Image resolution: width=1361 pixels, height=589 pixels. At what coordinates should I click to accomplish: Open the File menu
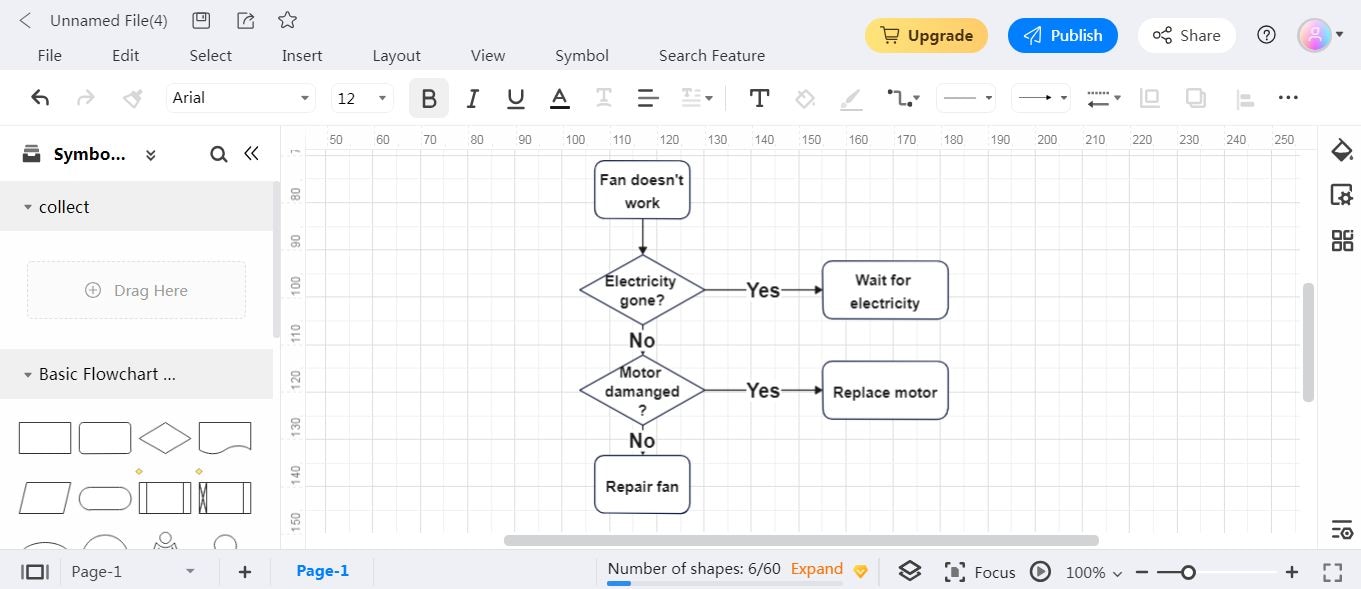[49, 56]
